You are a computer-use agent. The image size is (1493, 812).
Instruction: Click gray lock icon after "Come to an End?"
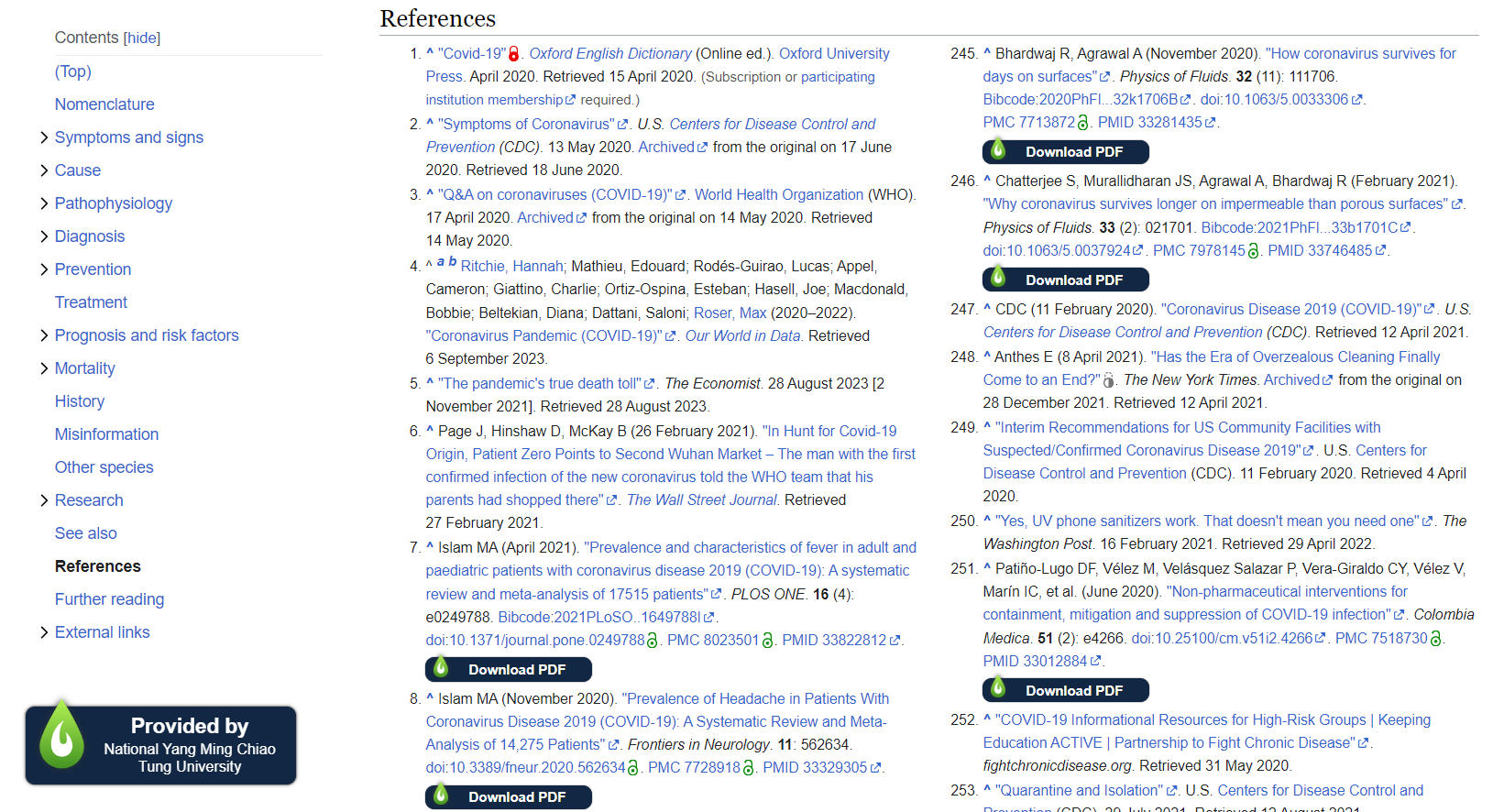pos(1109,380)
